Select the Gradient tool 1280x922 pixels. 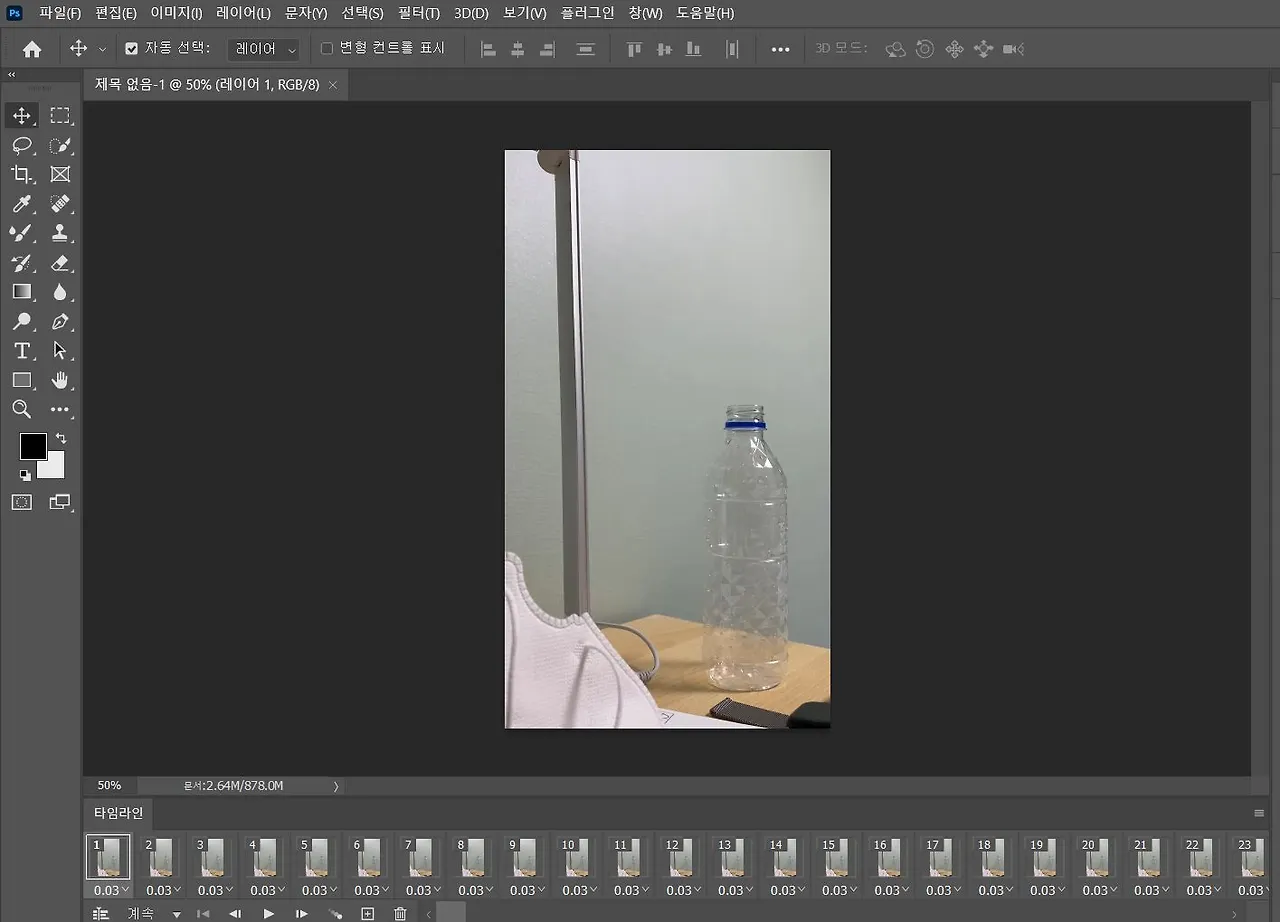tap(21, 292)
